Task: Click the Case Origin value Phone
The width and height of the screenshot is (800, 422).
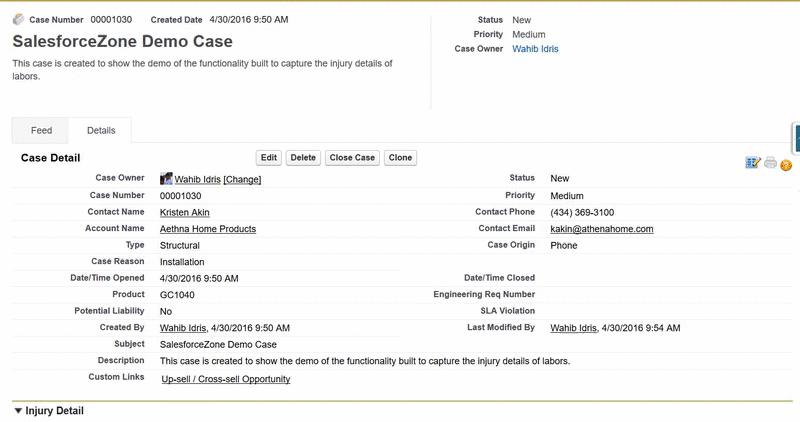Action: coord(564,245)
